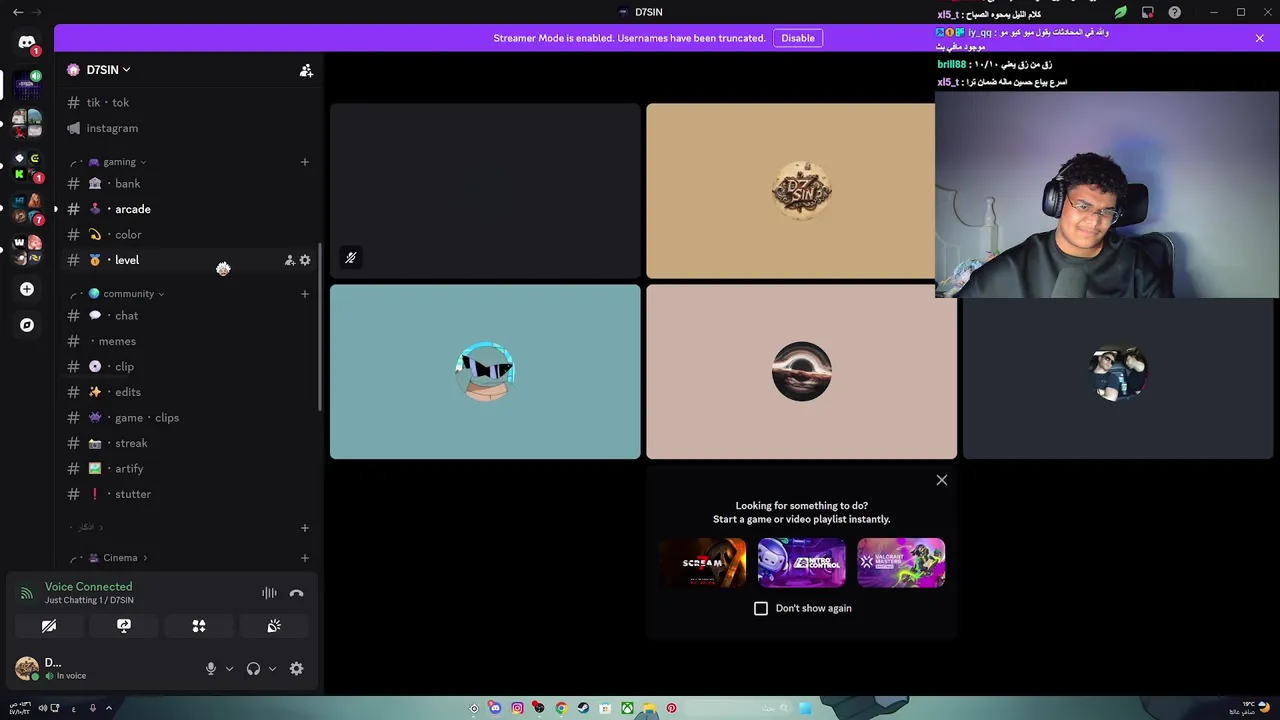The height and width of the screenshot is (720, 1280).
Task: Start an Activity shapes icon
Action: [x=199, y=626]
